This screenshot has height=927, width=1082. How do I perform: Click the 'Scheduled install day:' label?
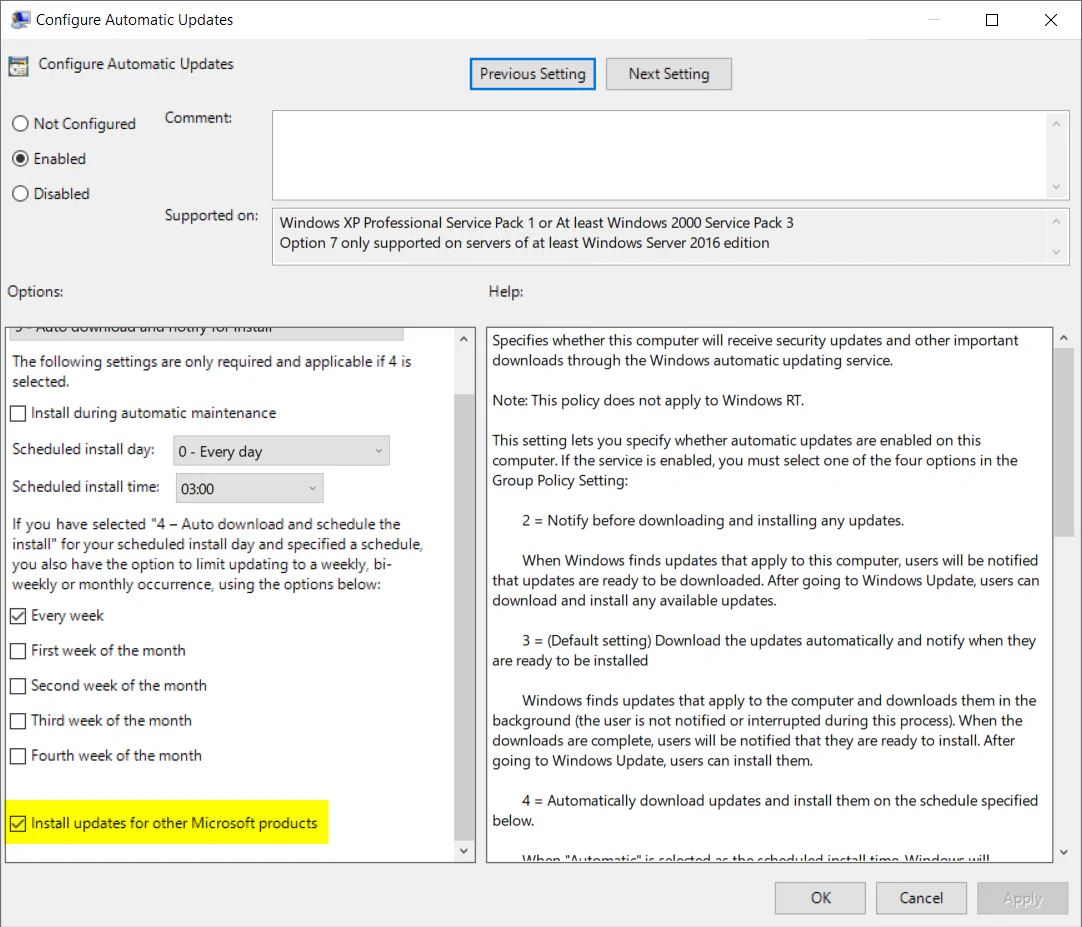[x=83, y=449]
